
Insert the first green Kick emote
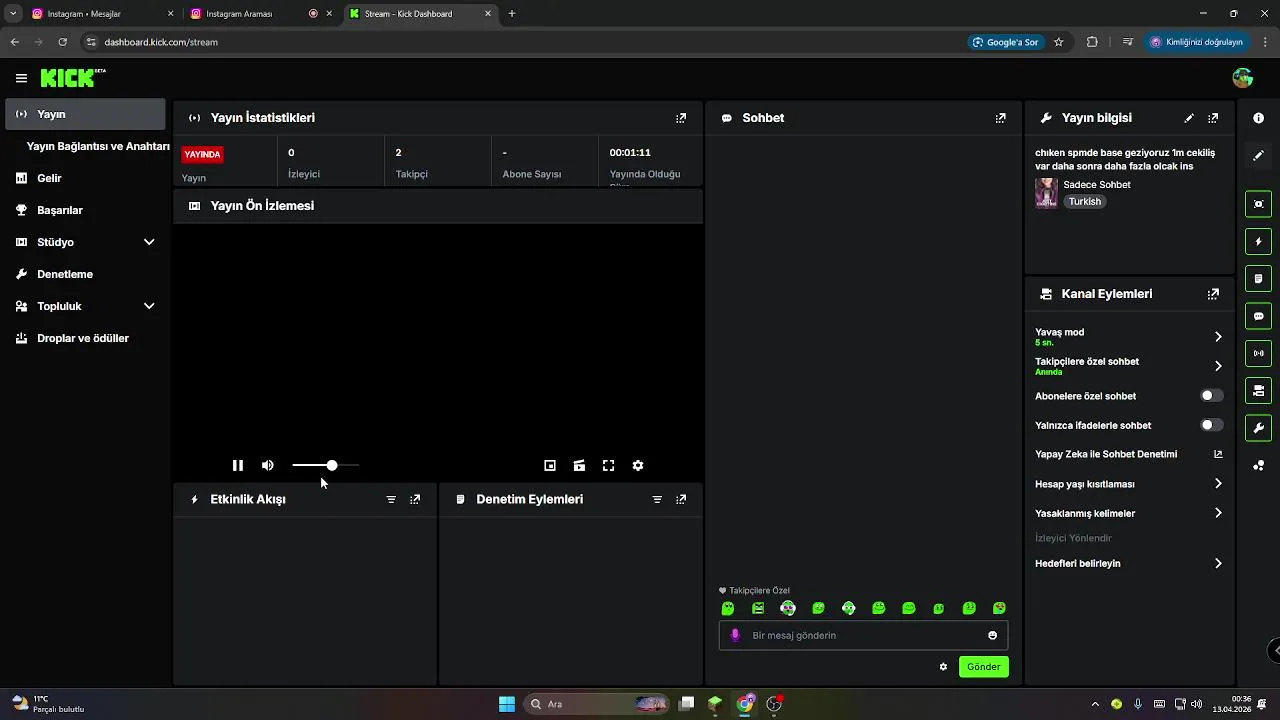pos(728,608)
